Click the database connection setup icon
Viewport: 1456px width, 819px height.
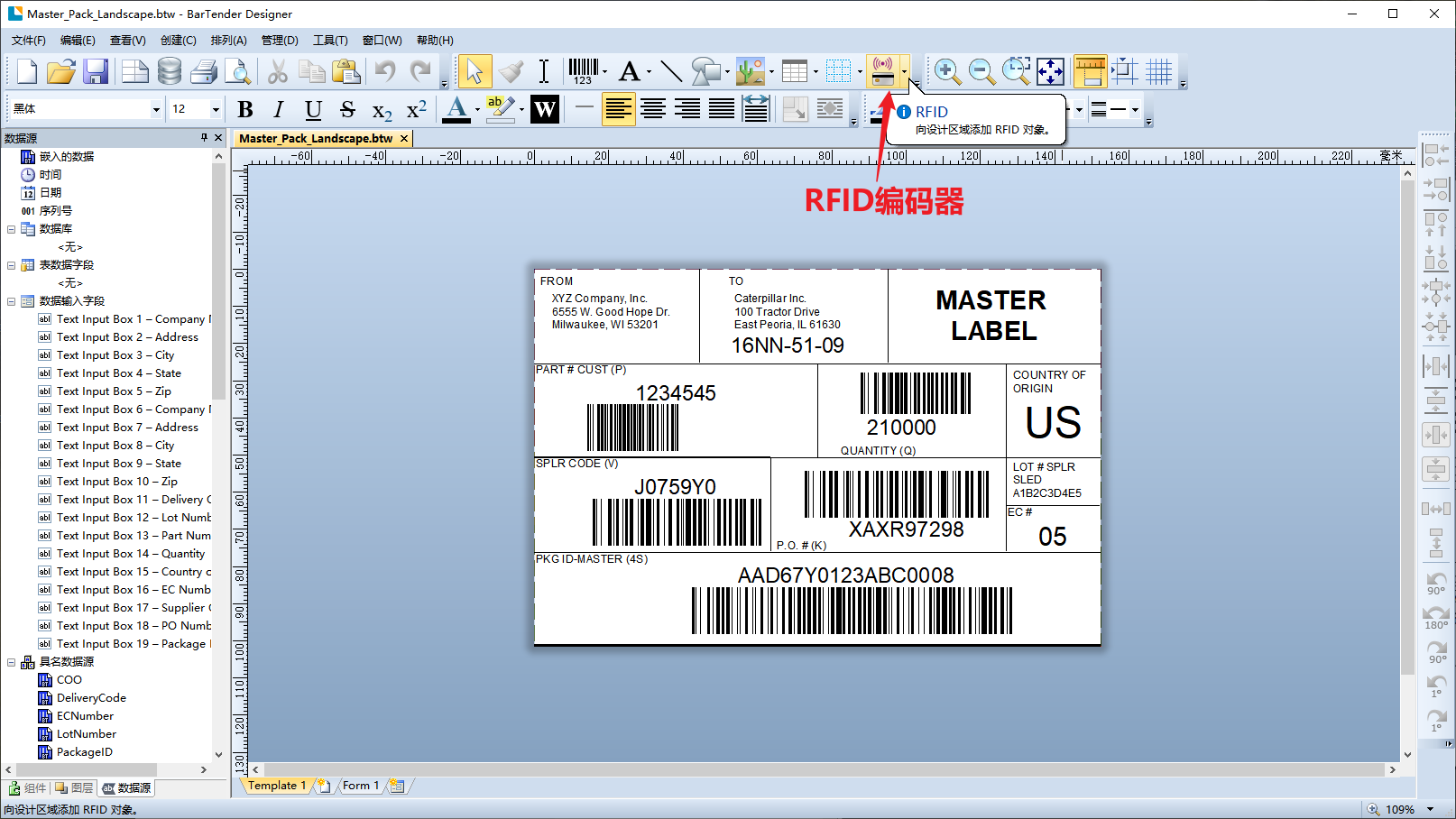click(169, 71)
